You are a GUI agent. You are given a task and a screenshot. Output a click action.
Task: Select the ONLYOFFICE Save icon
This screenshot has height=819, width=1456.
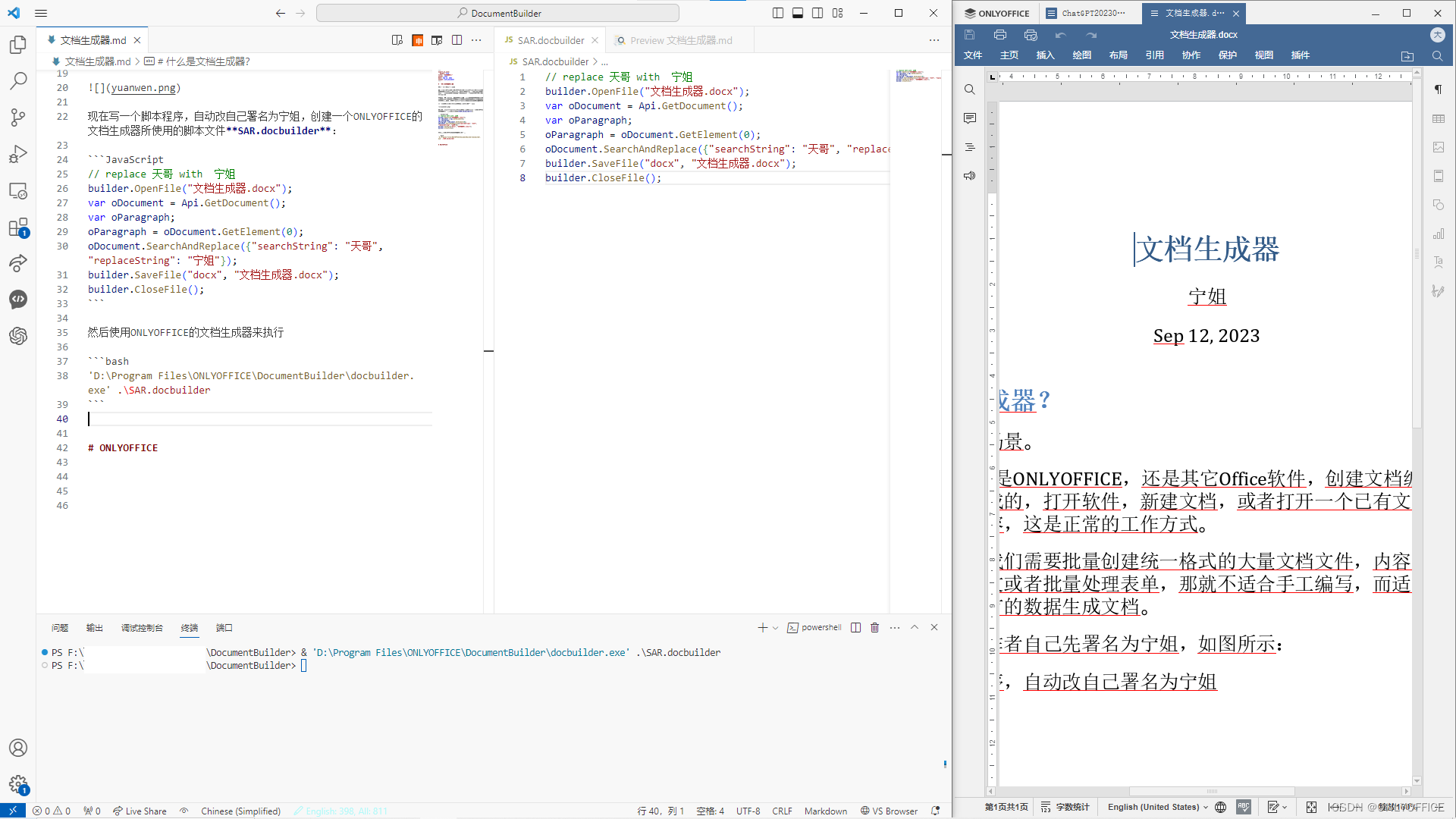(969, 34)
